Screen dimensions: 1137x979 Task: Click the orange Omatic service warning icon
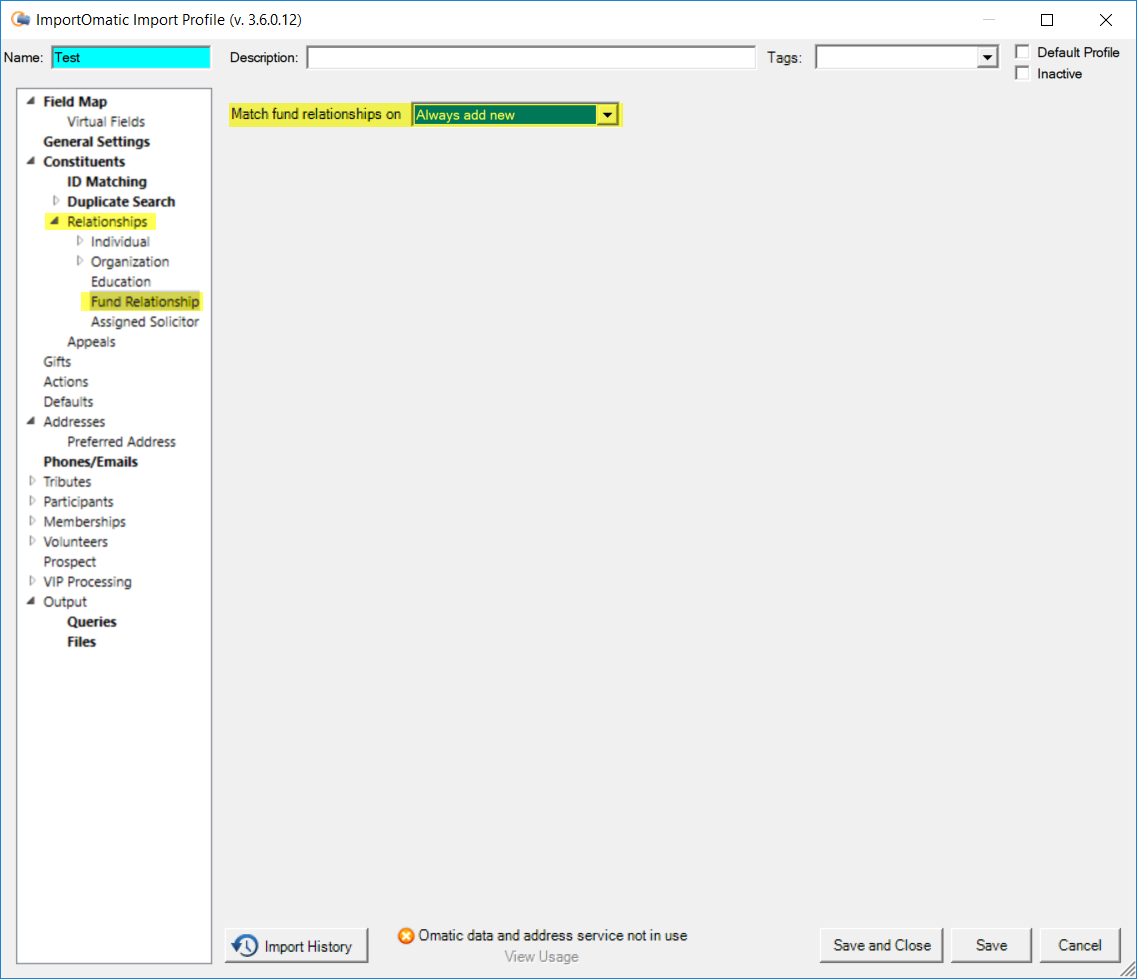pos(406,936)
